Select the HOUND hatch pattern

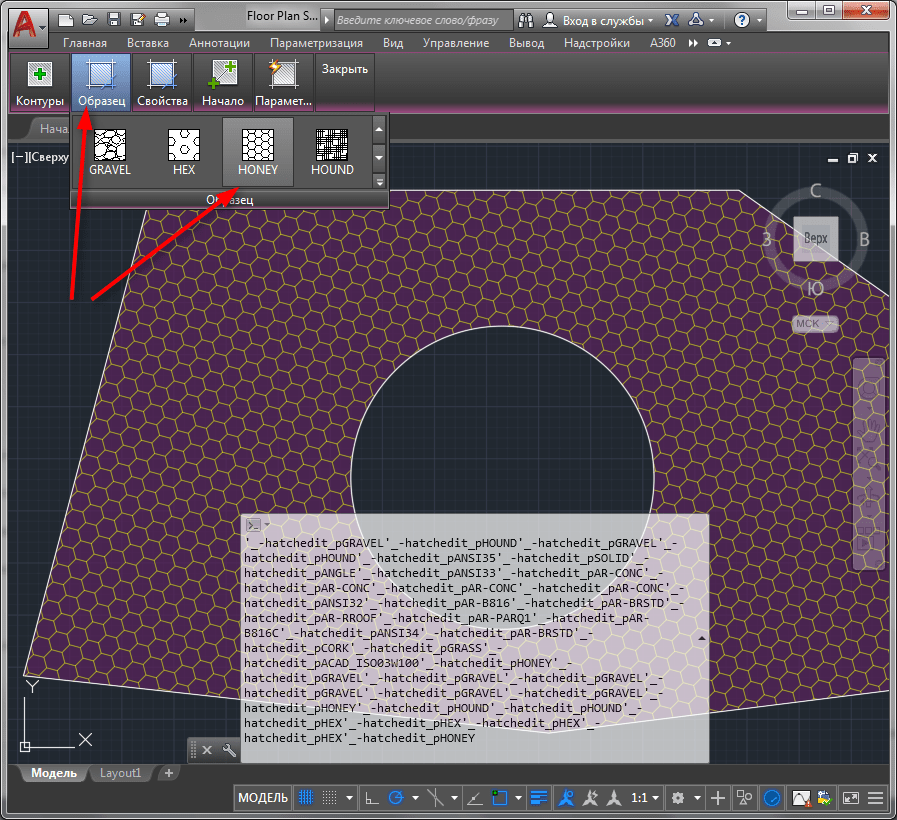coord(332,152)
